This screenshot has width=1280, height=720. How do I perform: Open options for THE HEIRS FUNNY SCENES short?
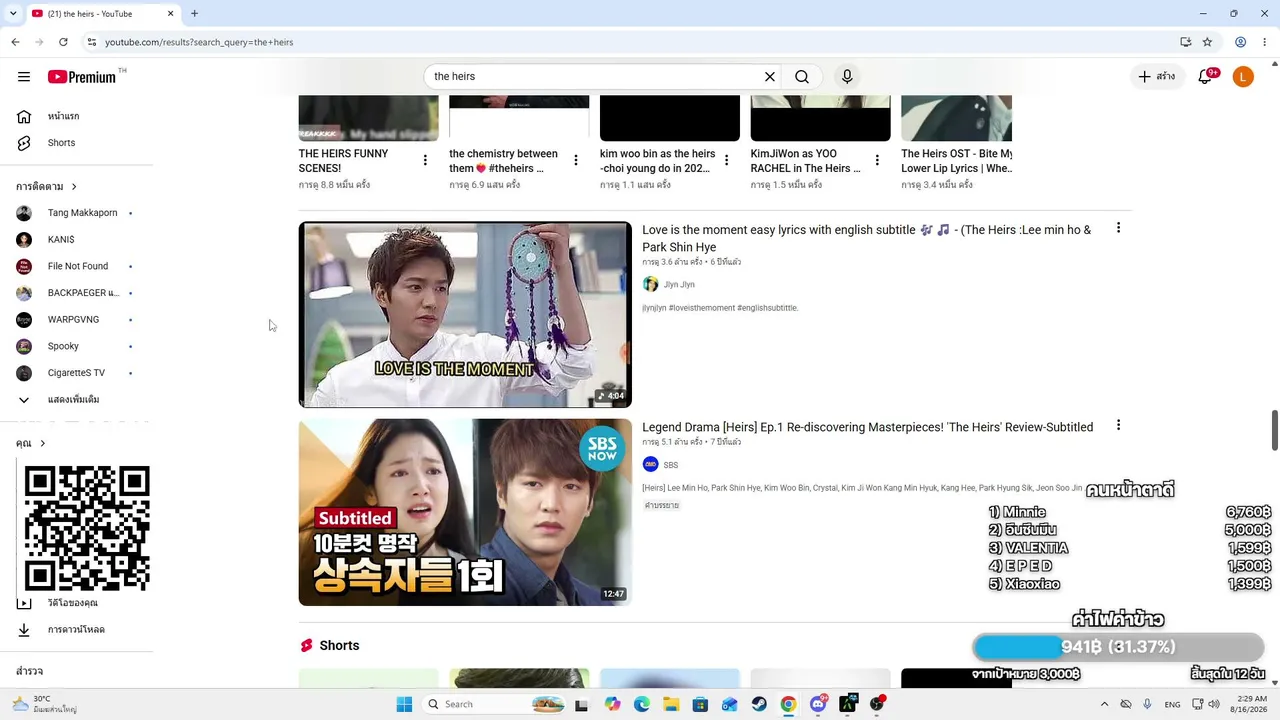pos(425,160)
